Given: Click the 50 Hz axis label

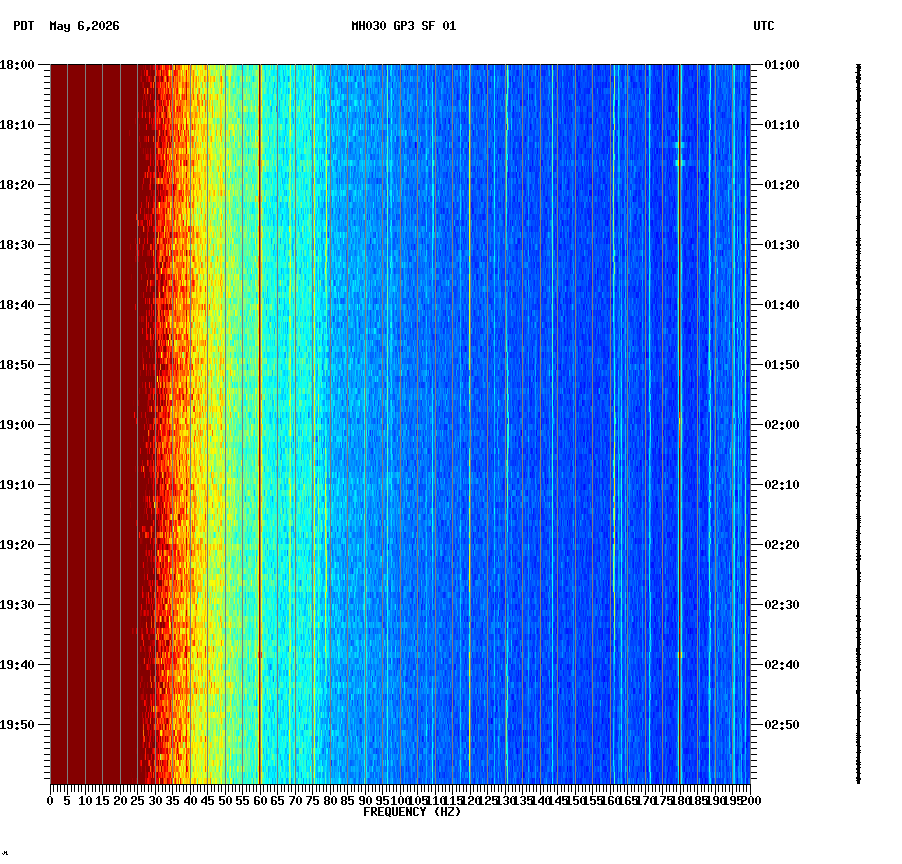Looking at the screenshot, I should 225,801.
